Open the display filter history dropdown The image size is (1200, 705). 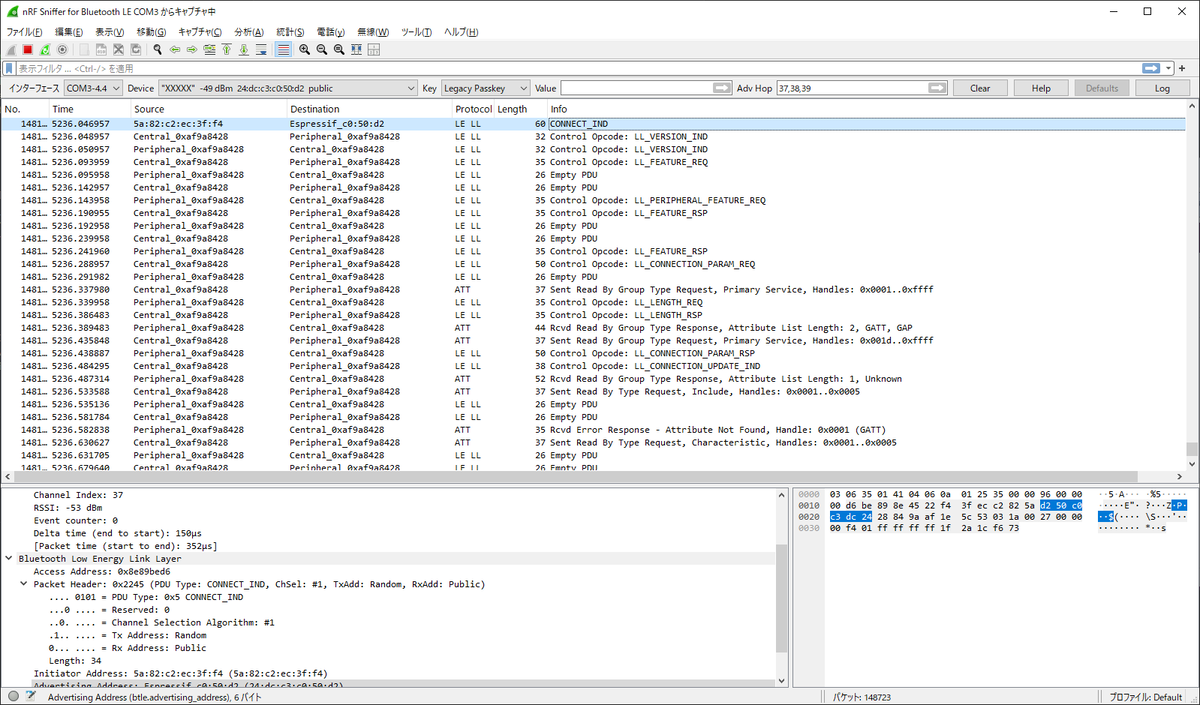tap(1169, 68)
